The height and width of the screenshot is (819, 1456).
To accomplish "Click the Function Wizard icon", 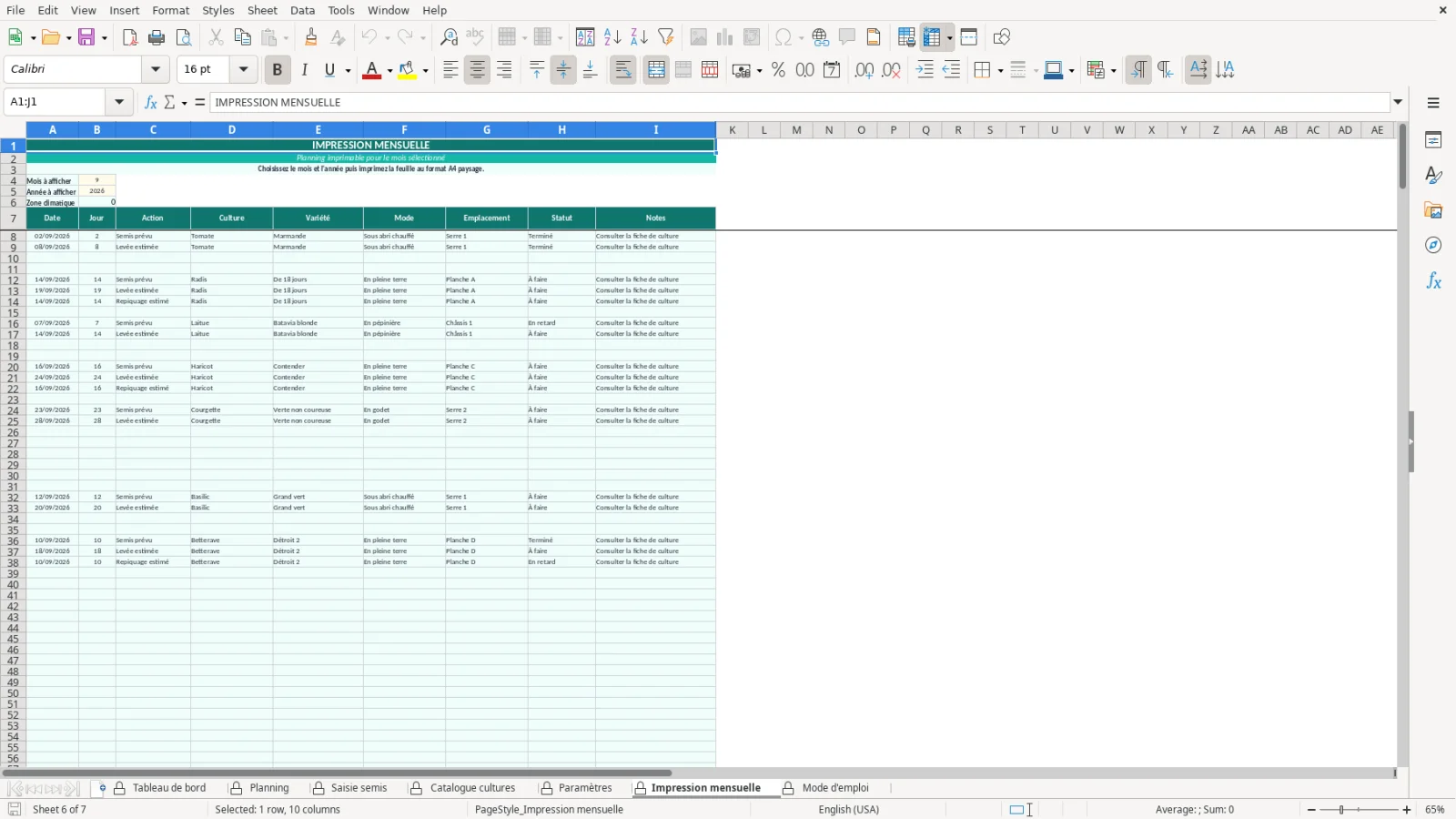I will (x=151, y=102).
